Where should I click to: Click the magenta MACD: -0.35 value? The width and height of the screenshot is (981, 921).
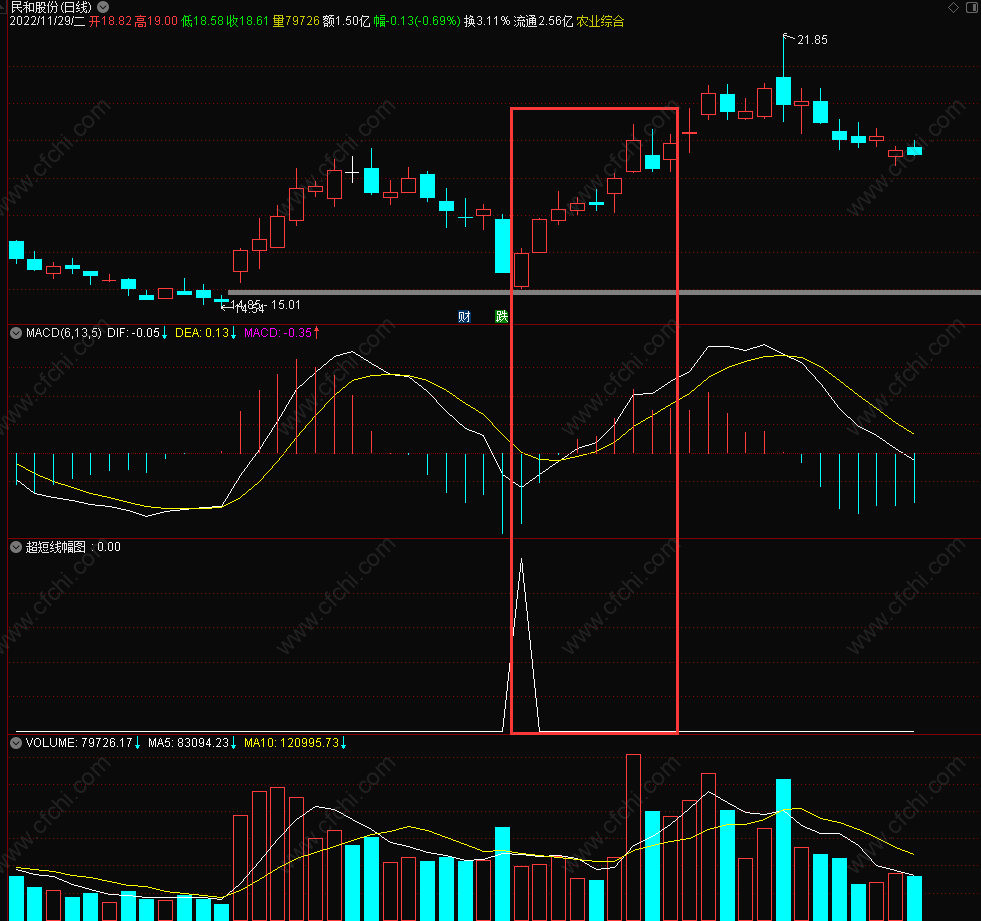point(278,333)
